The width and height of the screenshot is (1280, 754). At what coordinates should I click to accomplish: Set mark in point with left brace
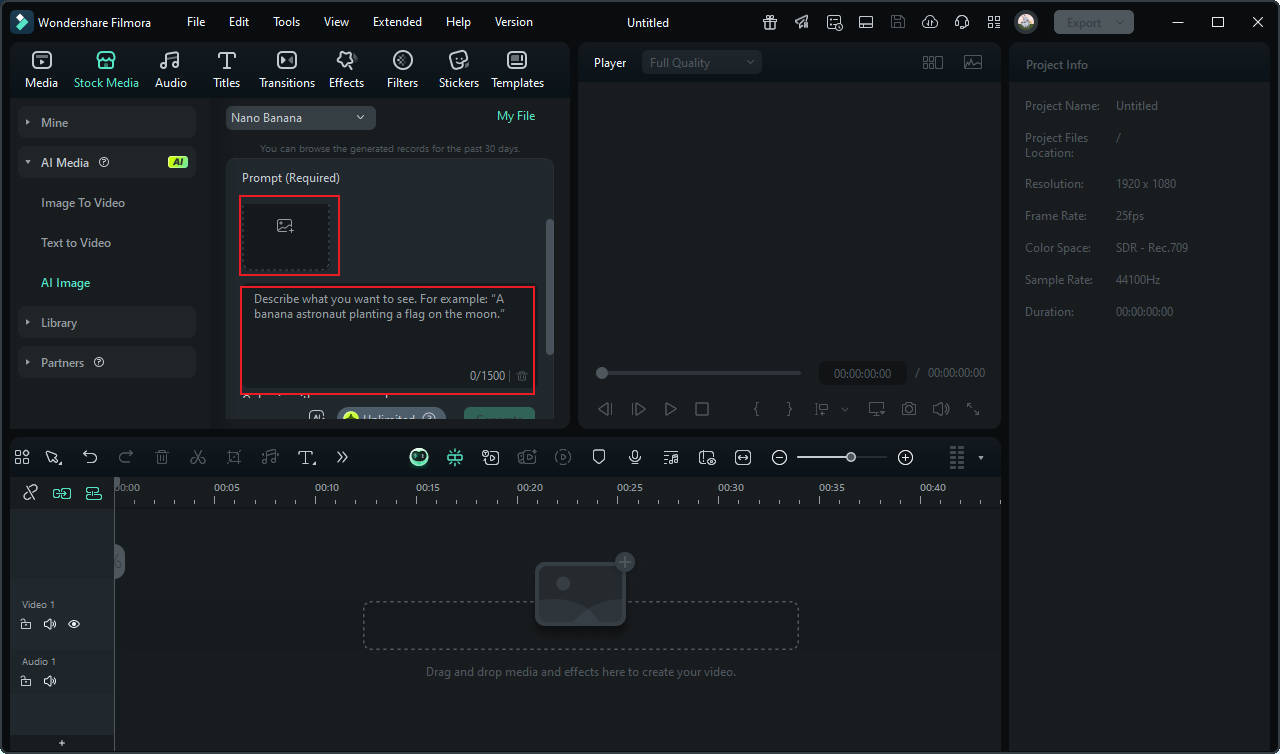pyautogui.click(x=757, y=409)
